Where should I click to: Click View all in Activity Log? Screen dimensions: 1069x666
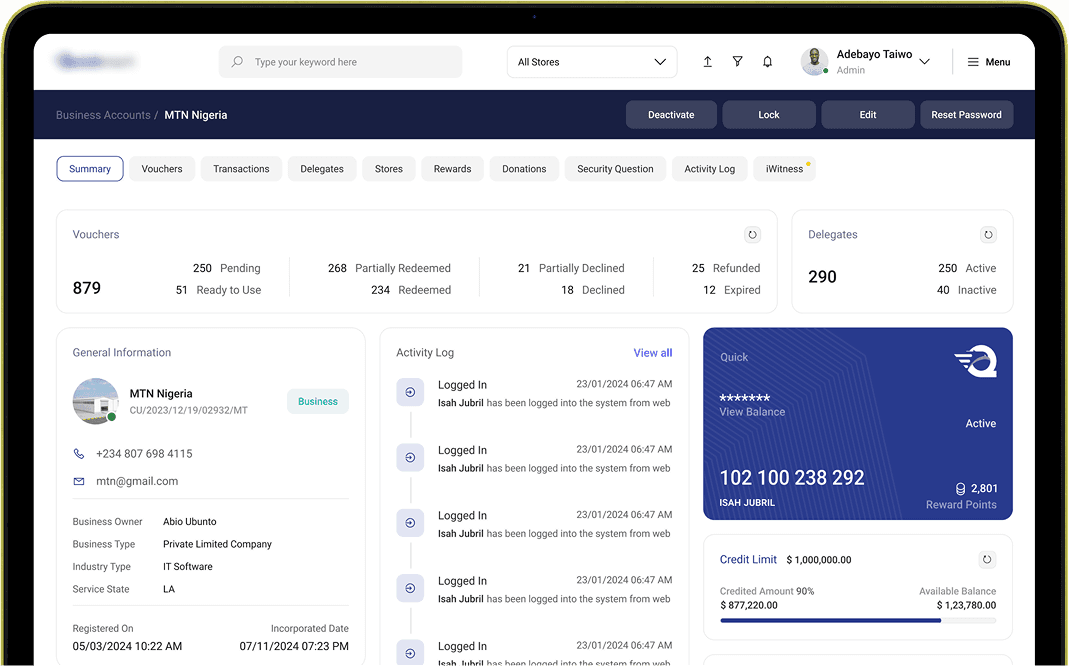[x=653, y=352]
